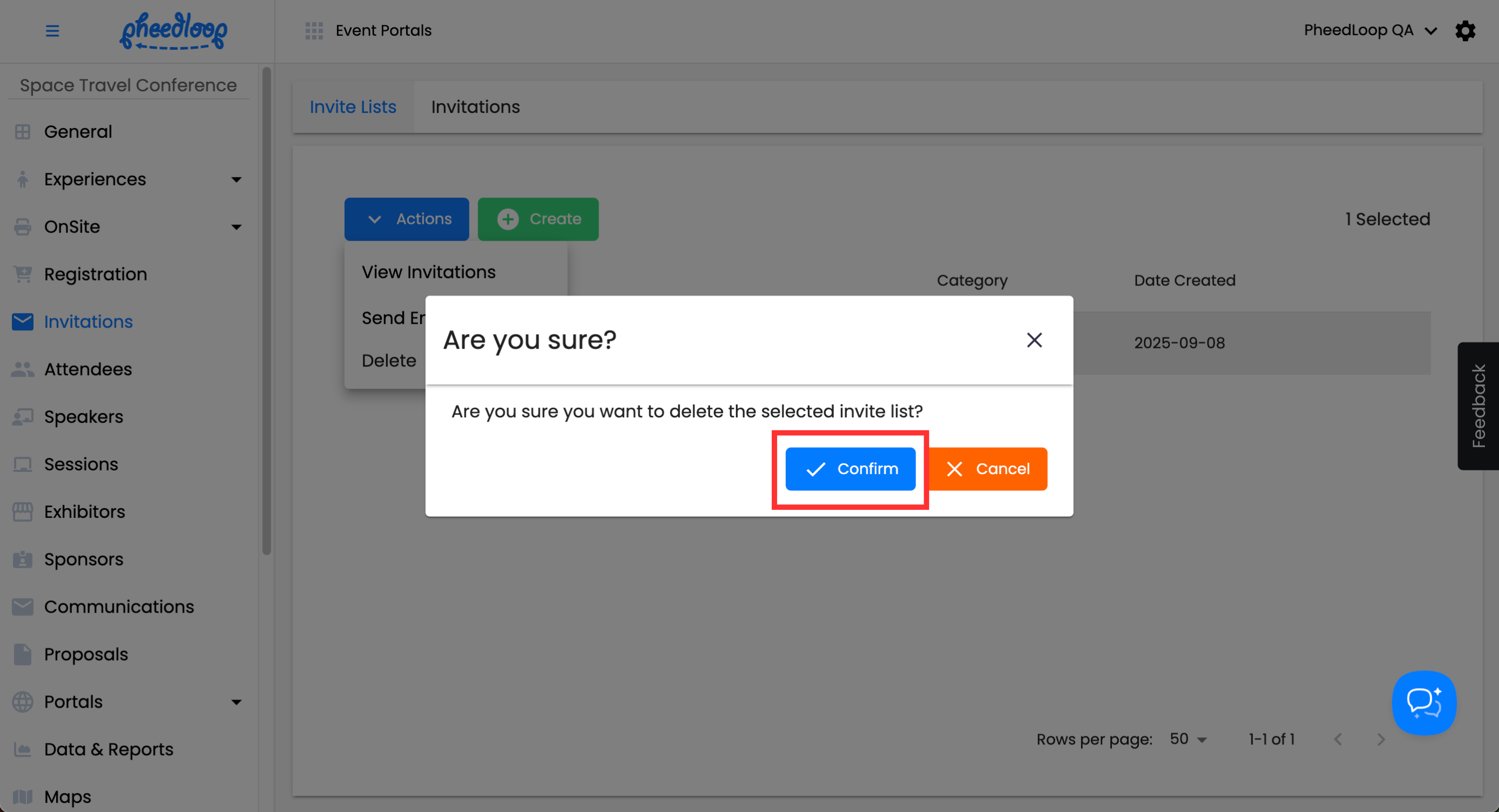Image resolution: width=1499 pixels, height=812 pixels.
Task: Click the Attendees people icon
Action: 23,369
